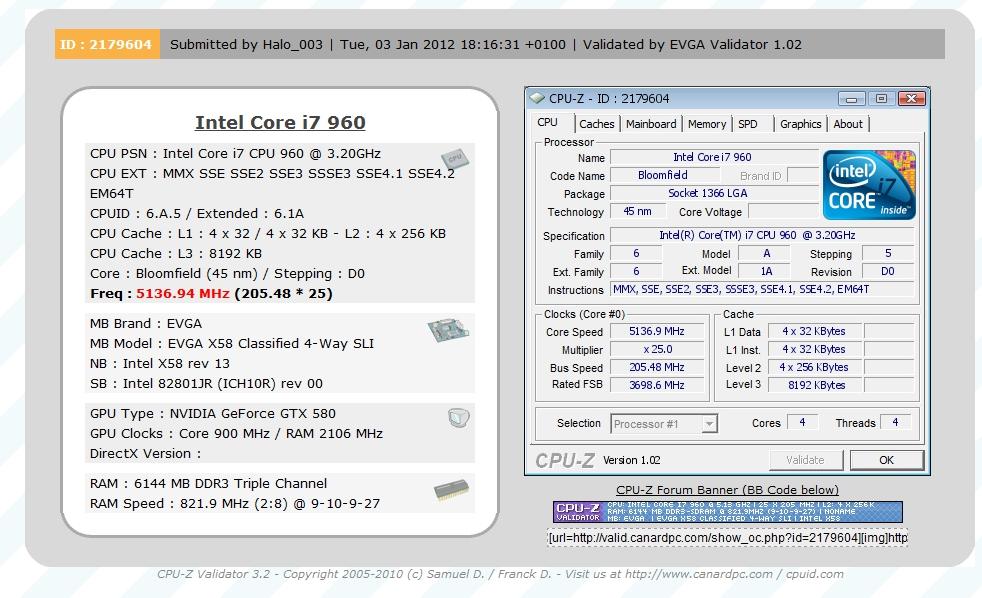Click the Rated FSB value 3698.6 MHz
Viewport: 982px width, 598px height.
click(x=656, y=385)
